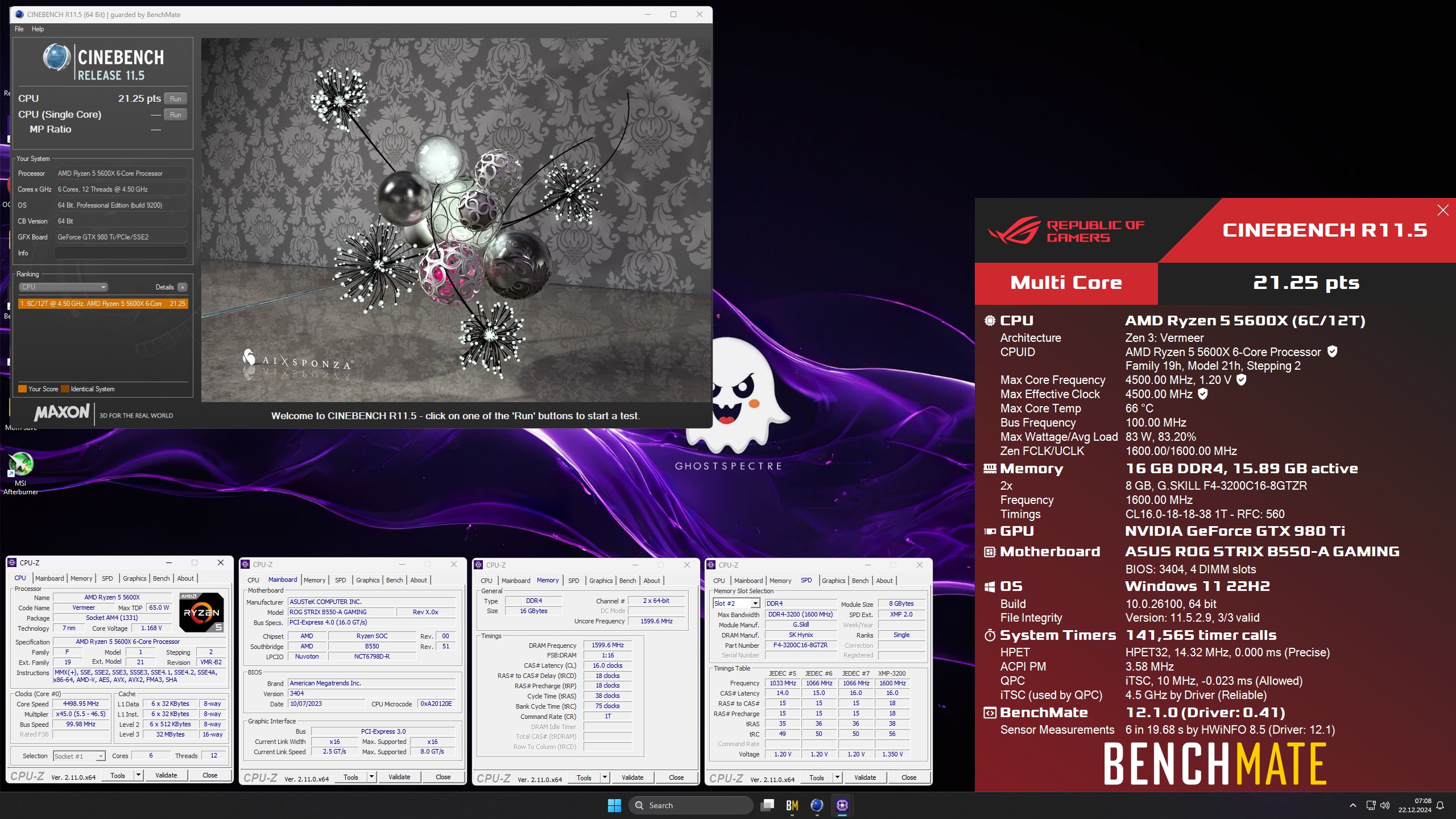The height and width of the screenshot is (819, 1456).
Task: Click Multiplier x45.0 (5.5 - 46.5) value
Action: pos(81,714)
